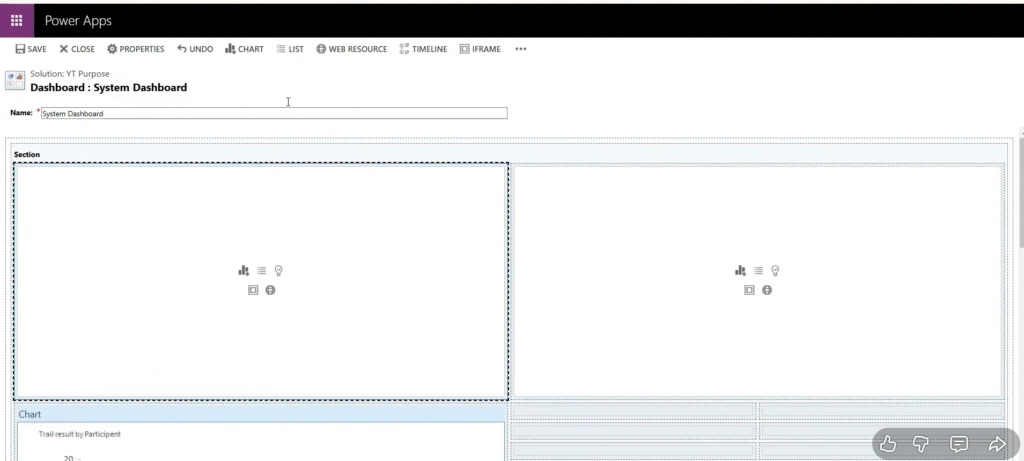Click iframe icon in left empty tile
Viewport: 1024px width, 461px height.
253,290
